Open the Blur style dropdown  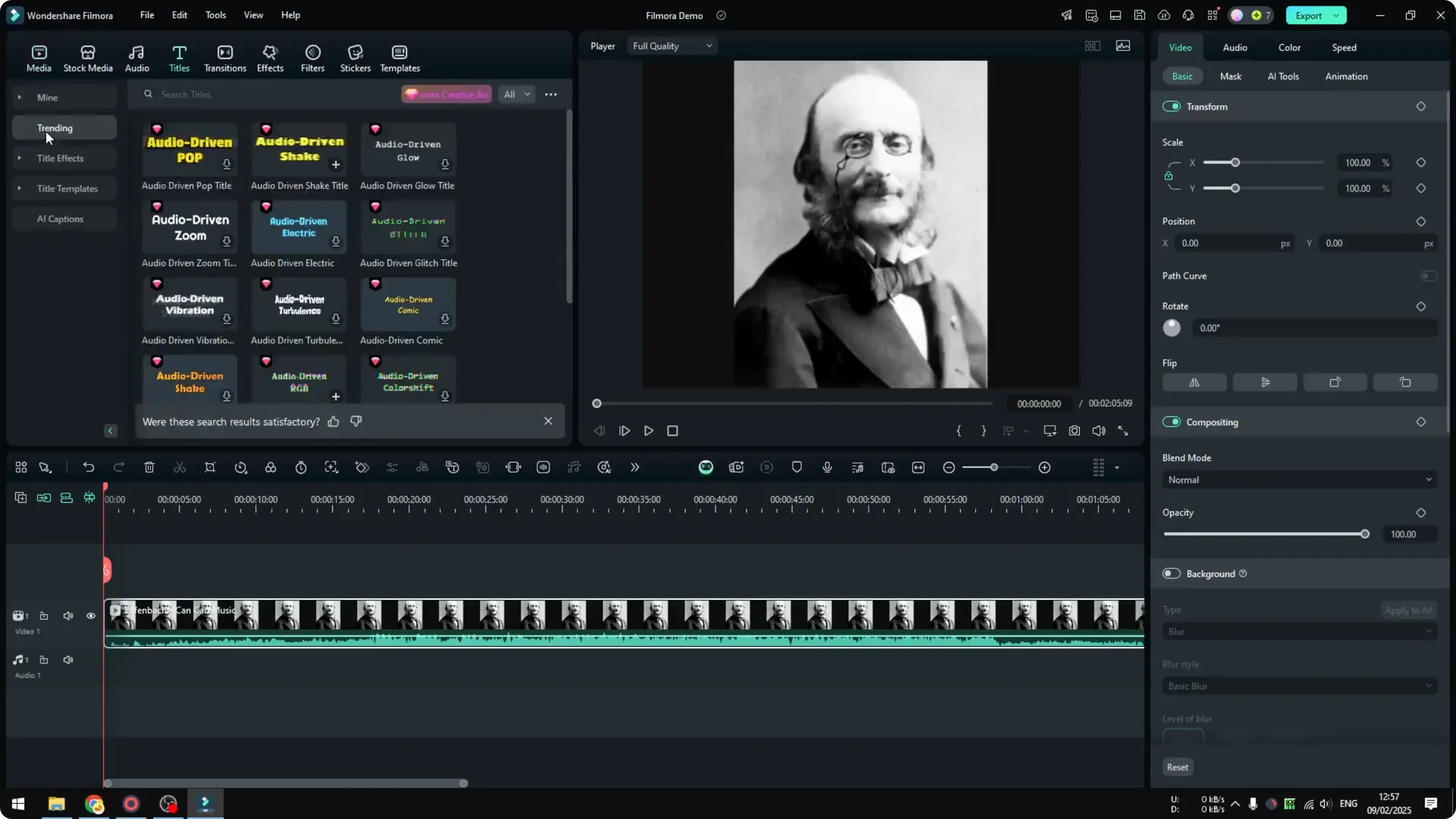[1299, 686]
